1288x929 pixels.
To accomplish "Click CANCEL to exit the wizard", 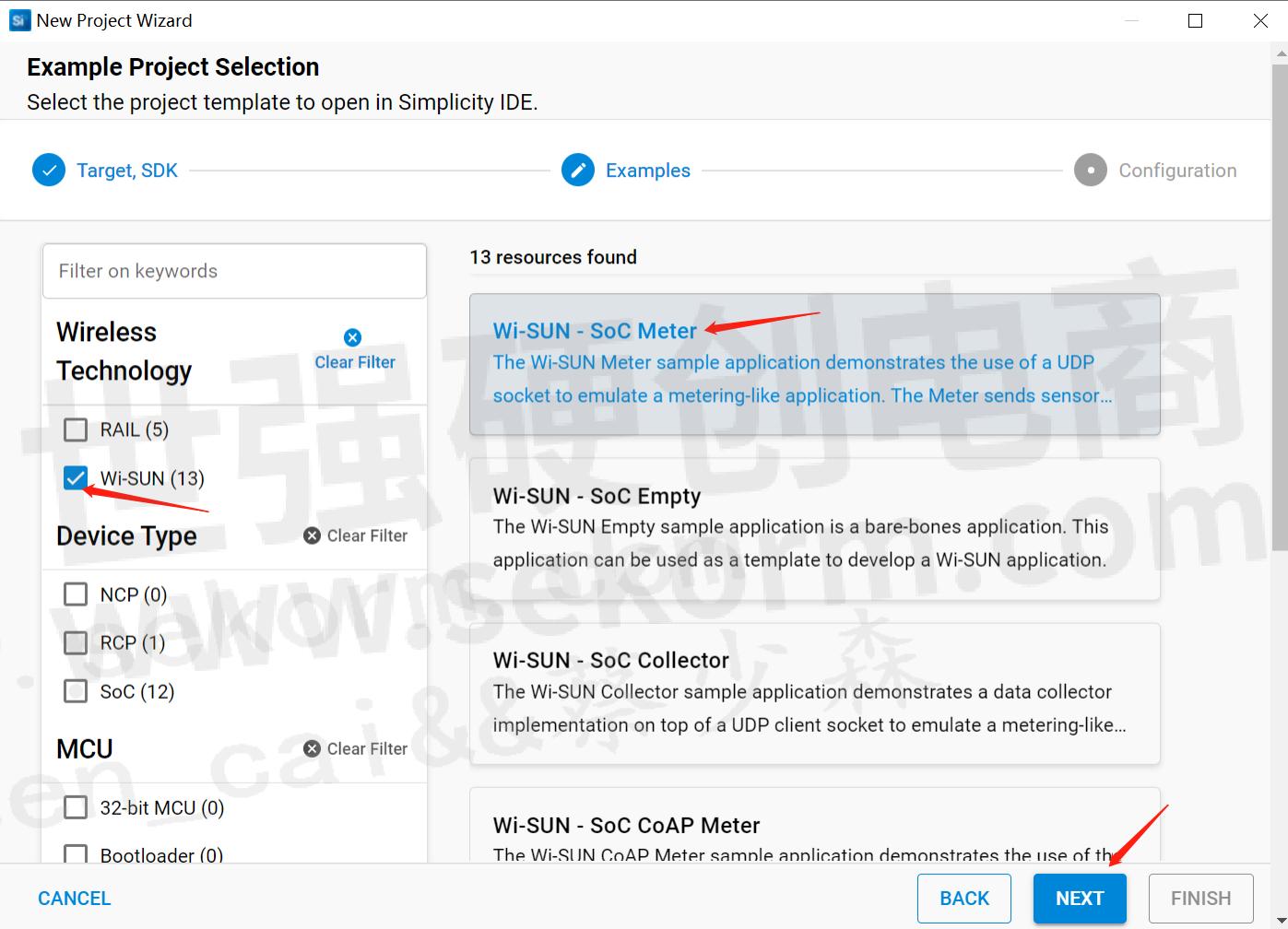I will [74, 899].
